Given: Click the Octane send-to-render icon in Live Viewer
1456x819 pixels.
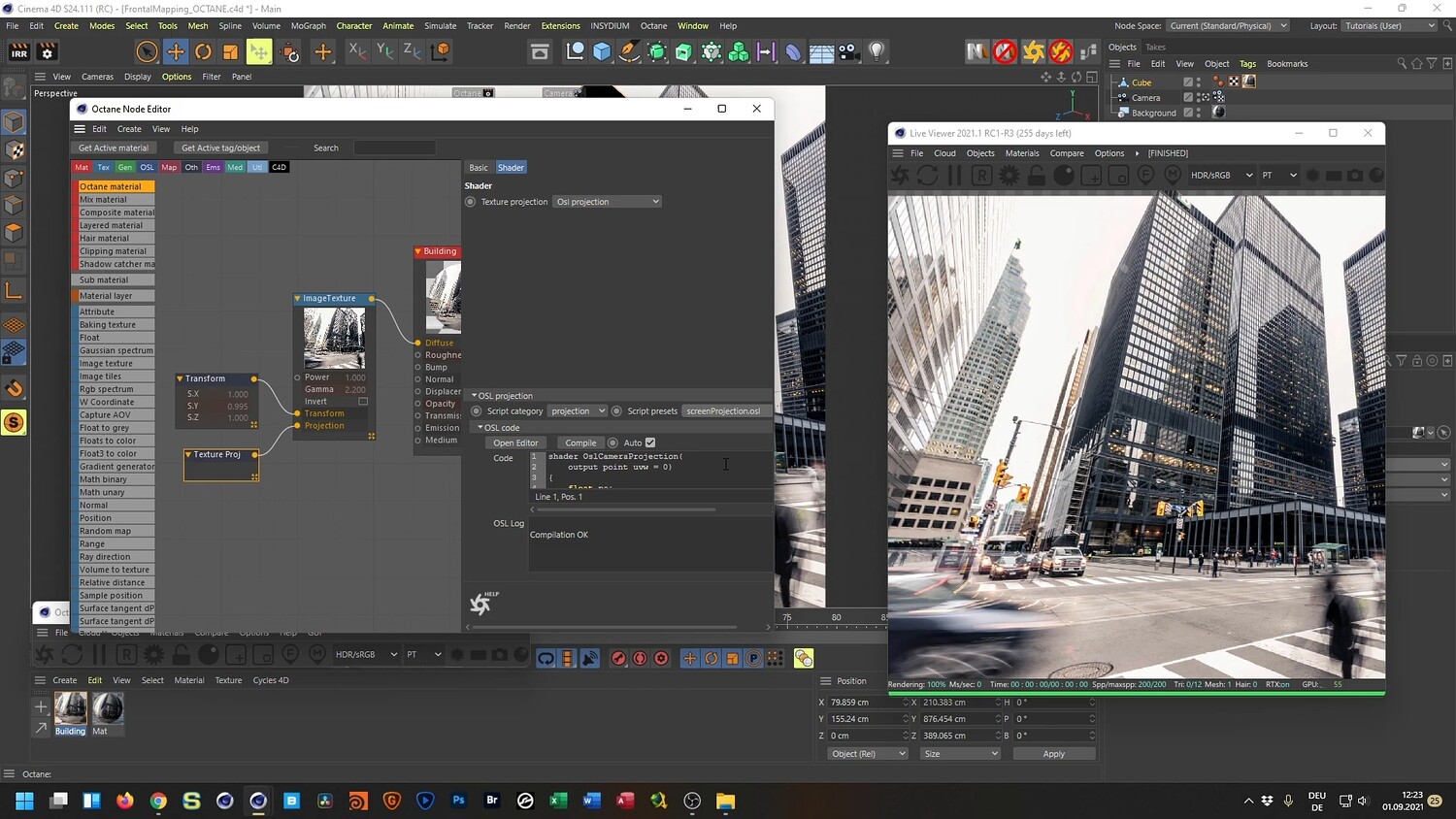Looking at the screenshot, I should click(x=900, y=176).
